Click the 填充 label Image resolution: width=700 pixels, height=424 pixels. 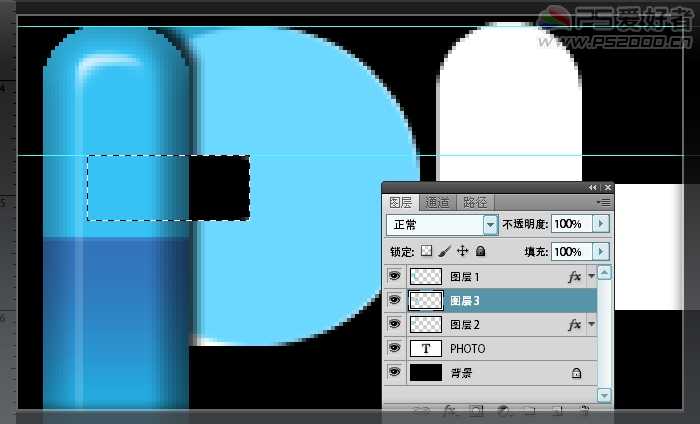point(536,252)
